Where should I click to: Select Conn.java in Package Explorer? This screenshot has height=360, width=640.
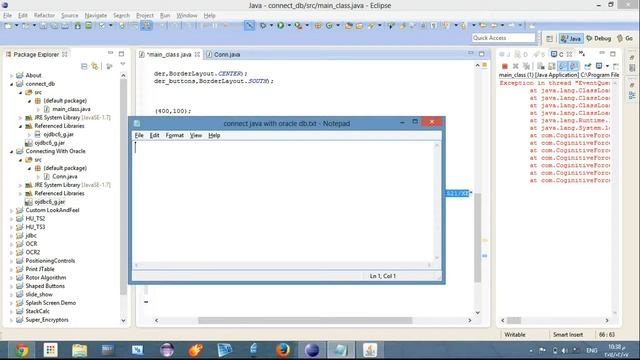pos(64,177)
